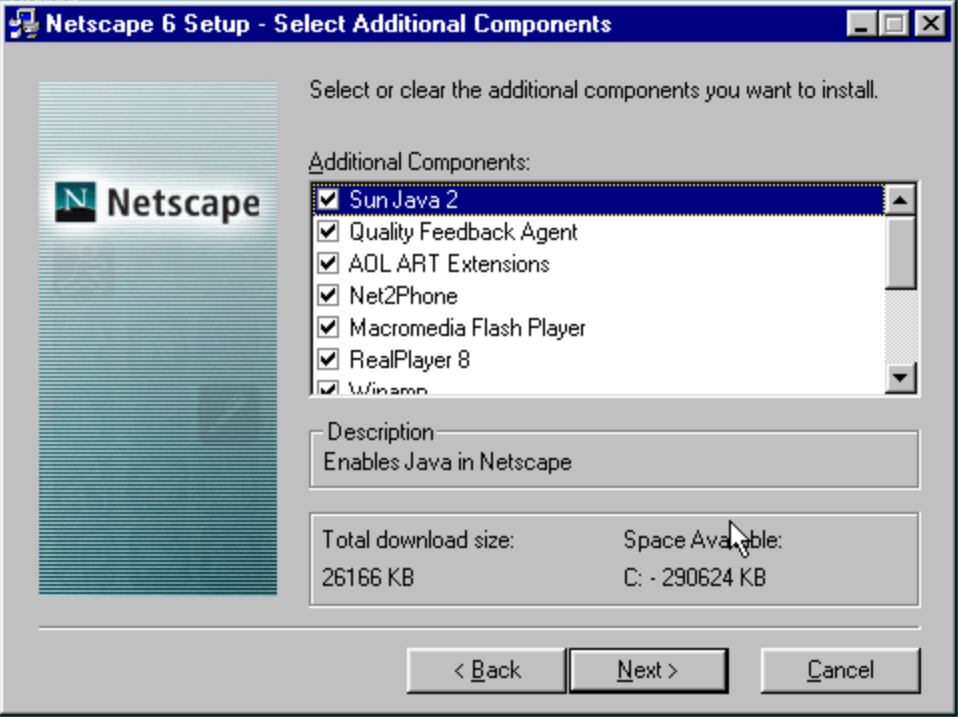Click the list scroll down arrow
The height and width of the screenshot is (717, 958).
900,377
